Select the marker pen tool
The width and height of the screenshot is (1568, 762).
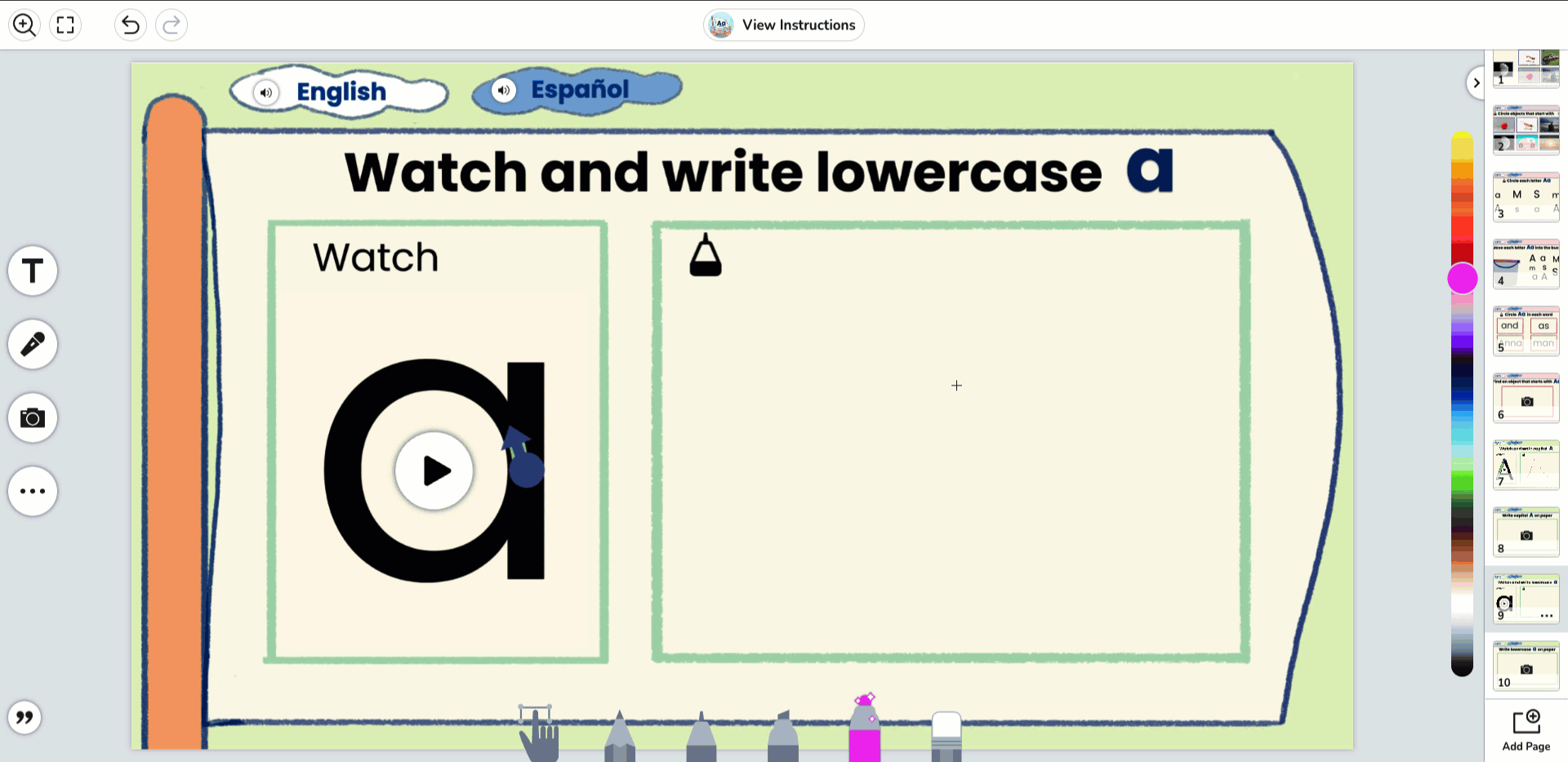click(702, 737)
